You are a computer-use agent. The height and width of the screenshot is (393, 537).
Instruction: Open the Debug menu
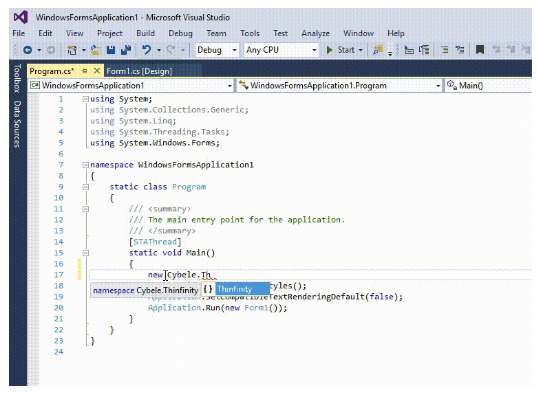click(180, 33)
